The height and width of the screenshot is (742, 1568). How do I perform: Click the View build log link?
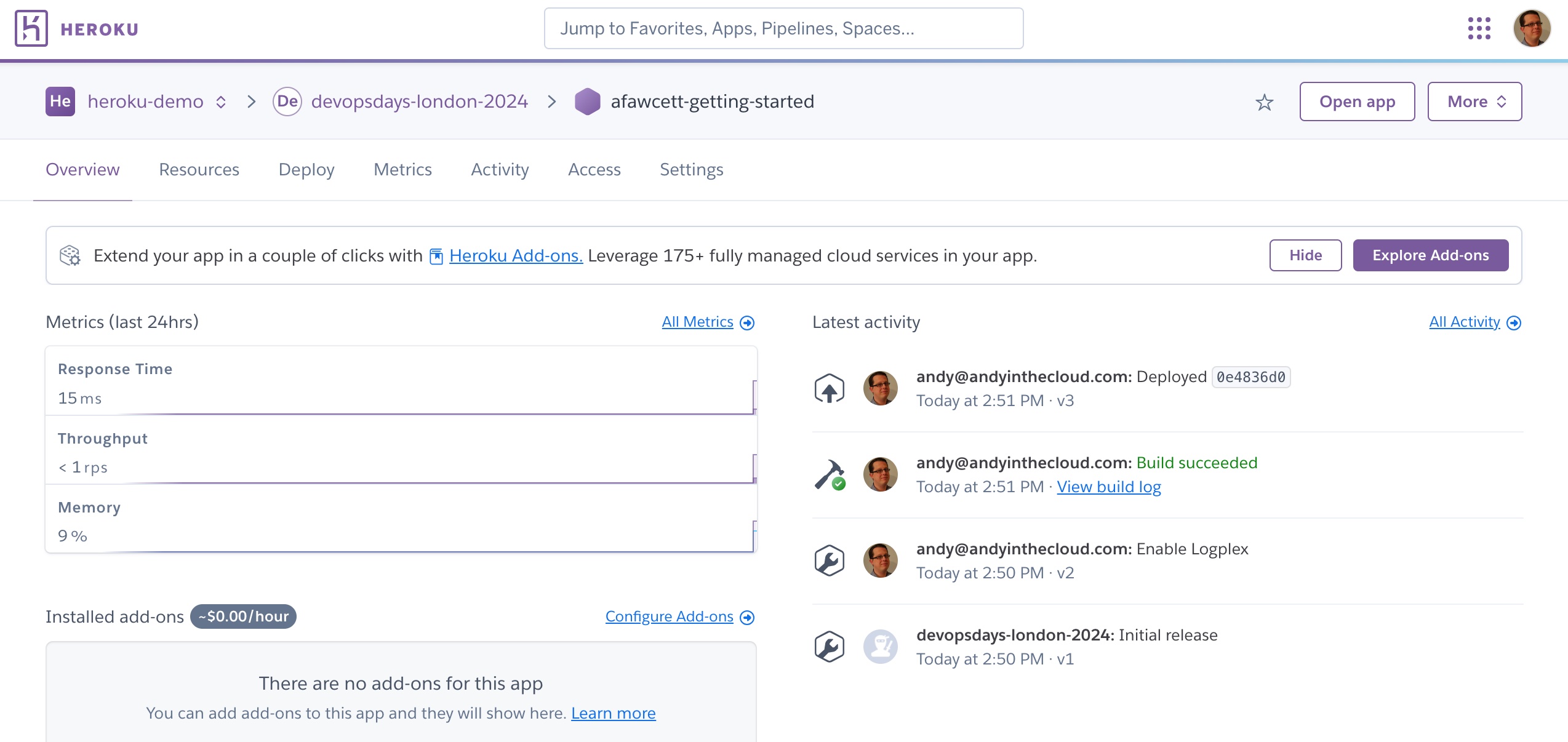coord(1108,487)
